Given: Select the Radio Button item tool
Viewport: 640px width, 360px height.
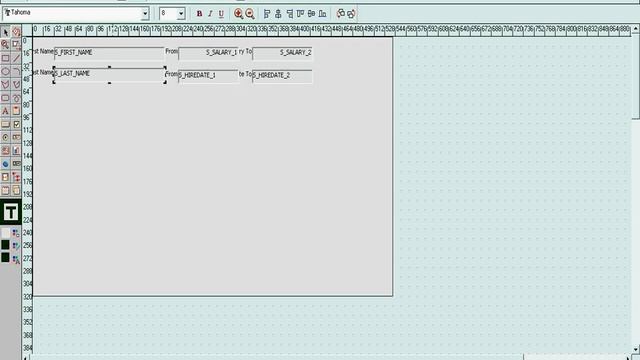Looking at the screenshot, I should click(x=5, y=138).
